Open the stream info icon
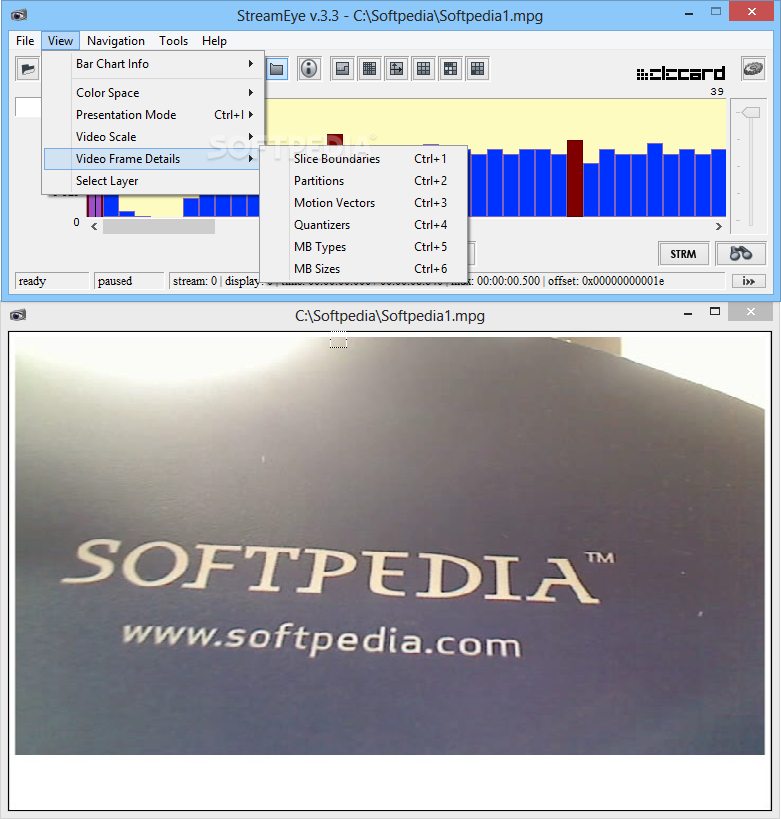This screenshot has width=781, height=819. point(309,68)
